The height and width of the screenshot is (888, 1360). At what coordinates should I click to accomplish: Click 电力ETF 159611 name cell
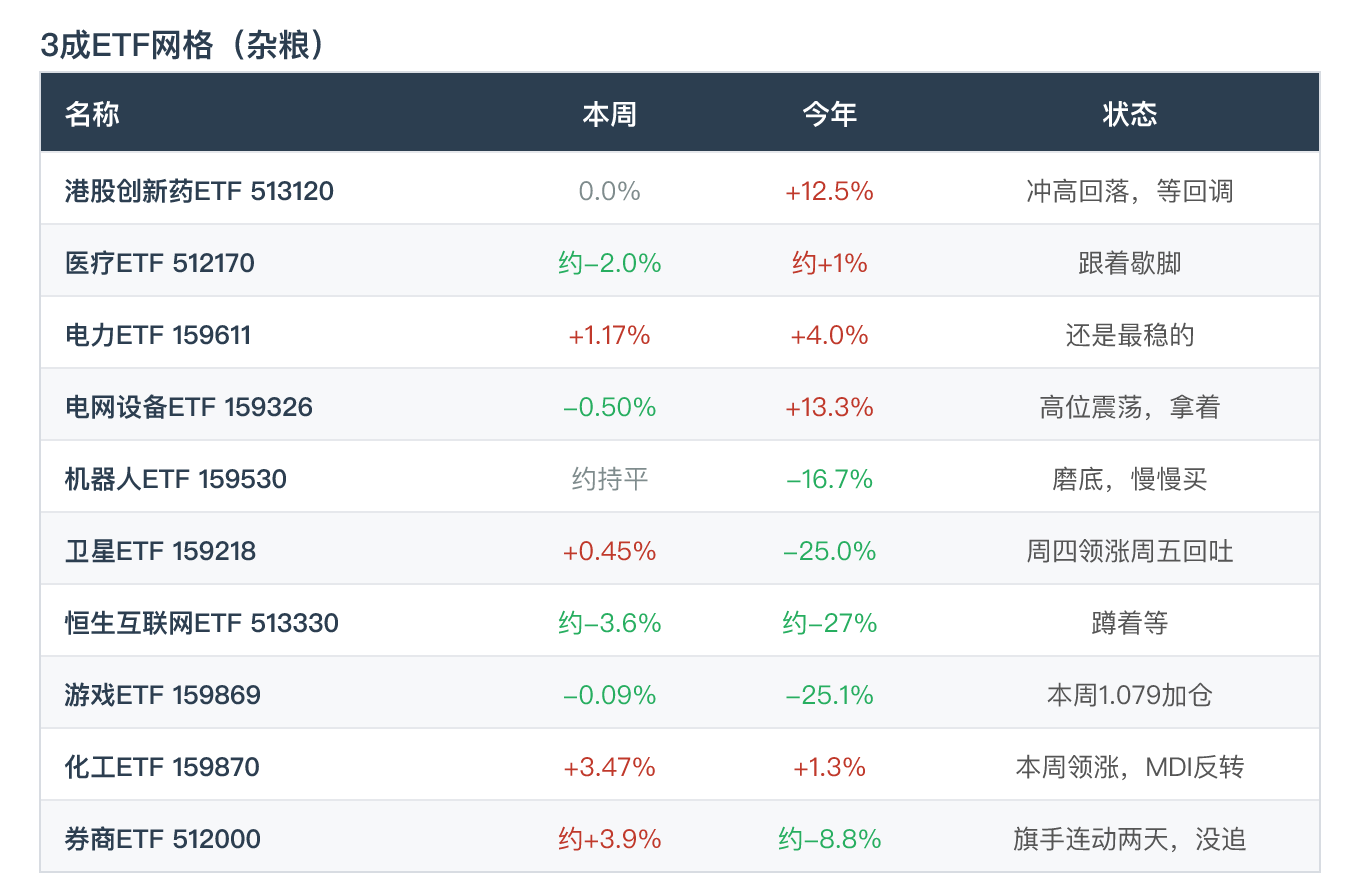click(158, 335)
